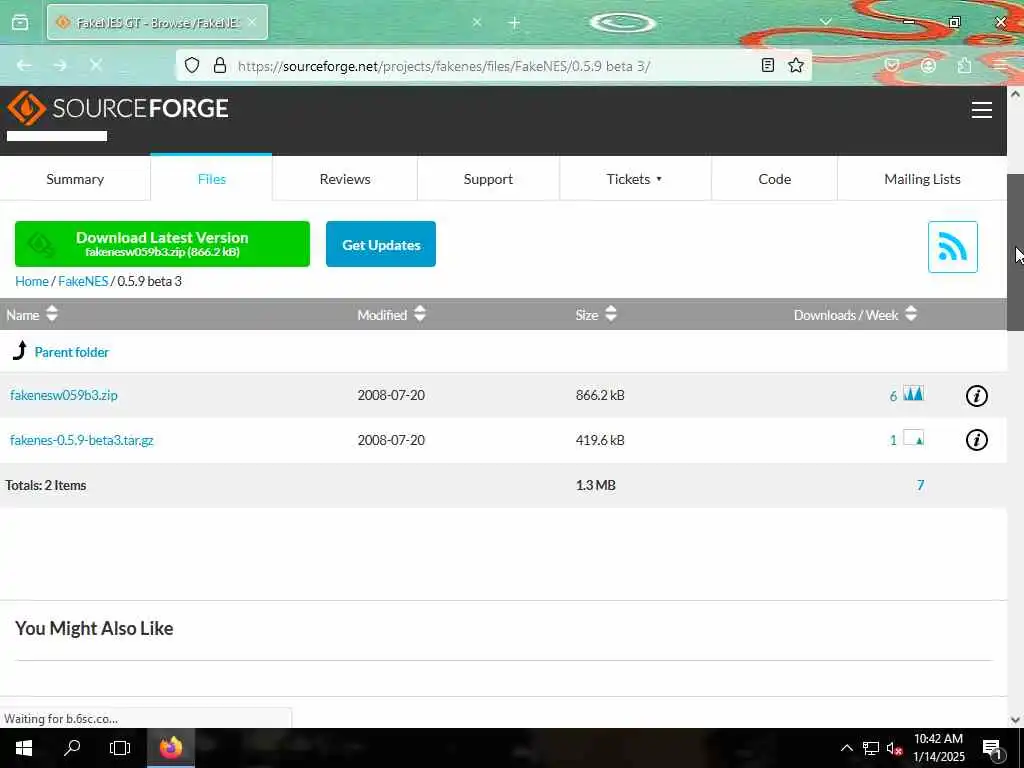The image size is (1024, 768).
Task: Open the Home breadcrumb link
Action: tap(32, 281)
